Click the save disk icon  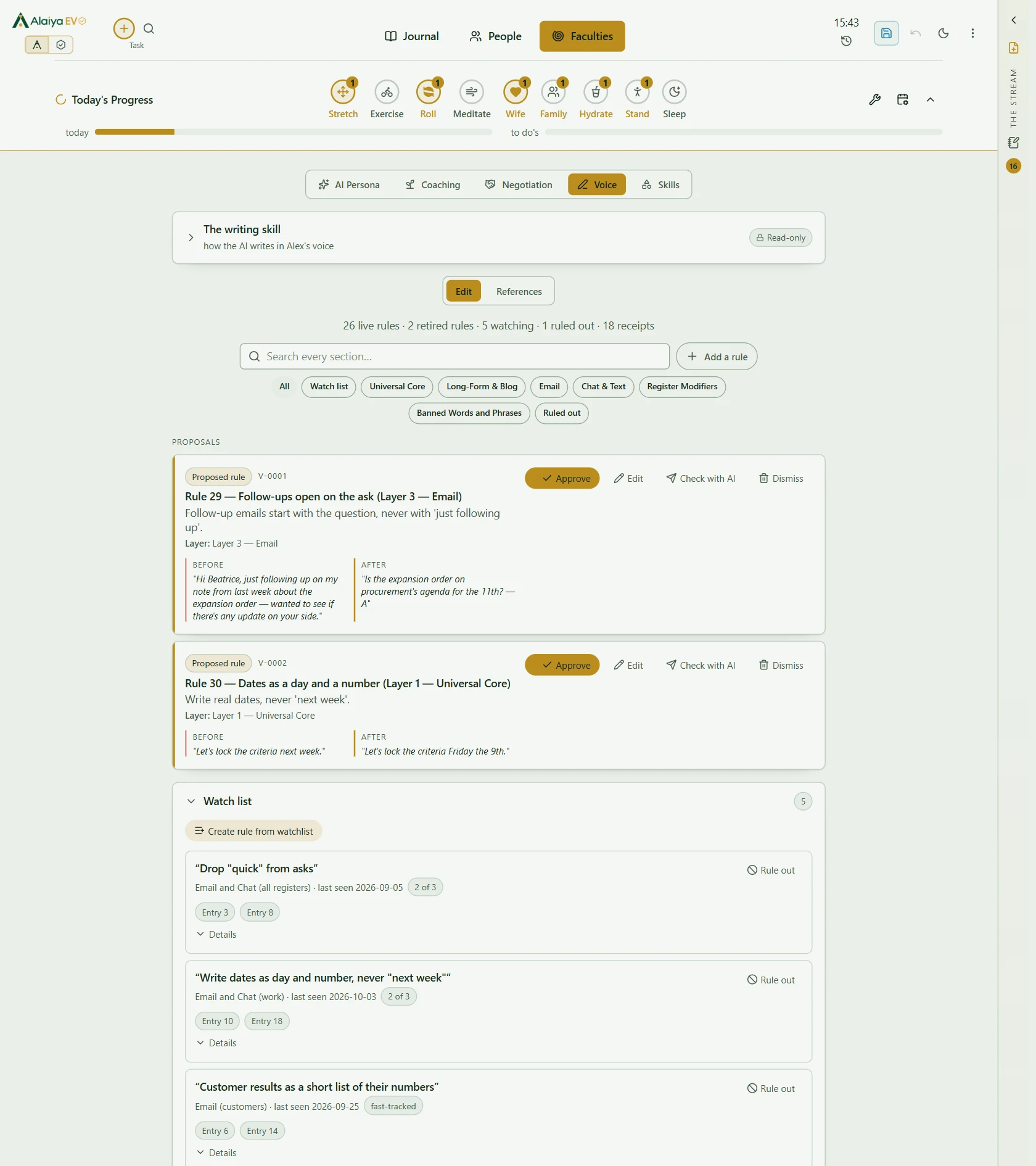point(886,33)
